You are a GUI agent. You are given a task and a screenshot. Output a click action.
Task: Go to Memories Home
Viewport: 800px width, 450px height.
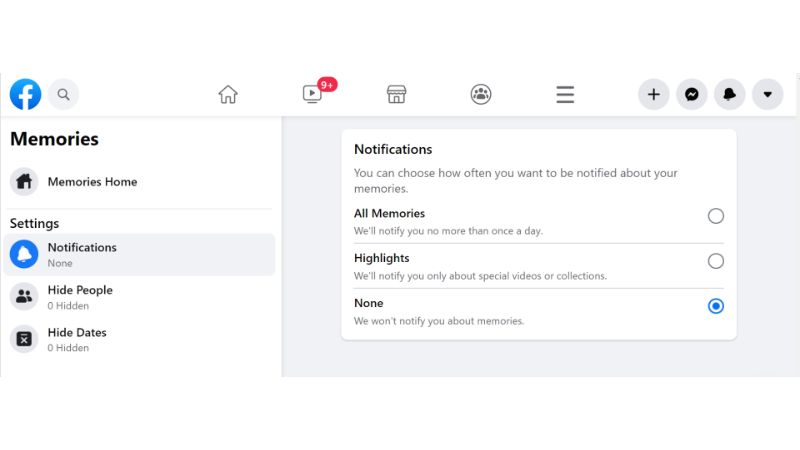tap(92, 182)
